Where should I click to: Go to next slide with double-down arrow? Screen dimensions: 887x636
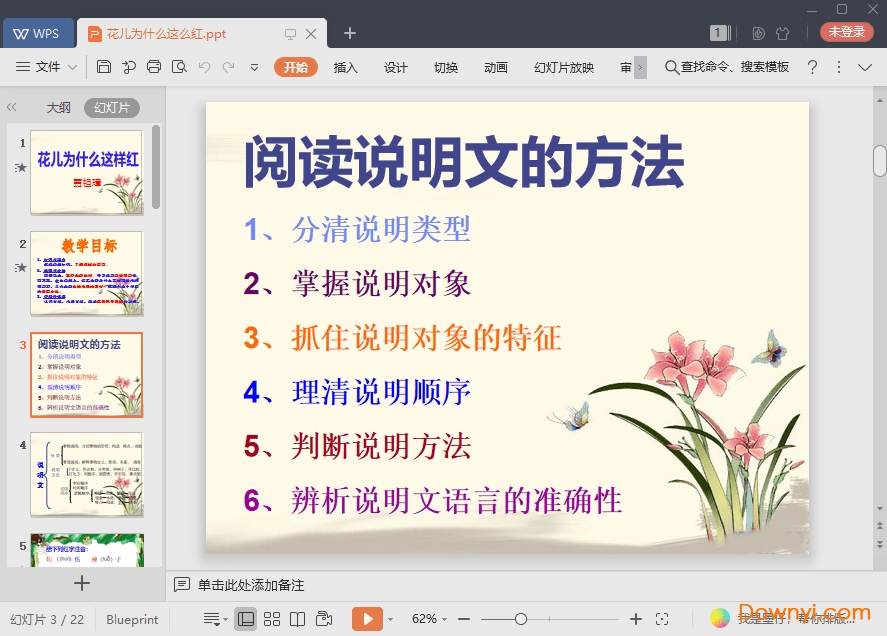tap(880, 544)
